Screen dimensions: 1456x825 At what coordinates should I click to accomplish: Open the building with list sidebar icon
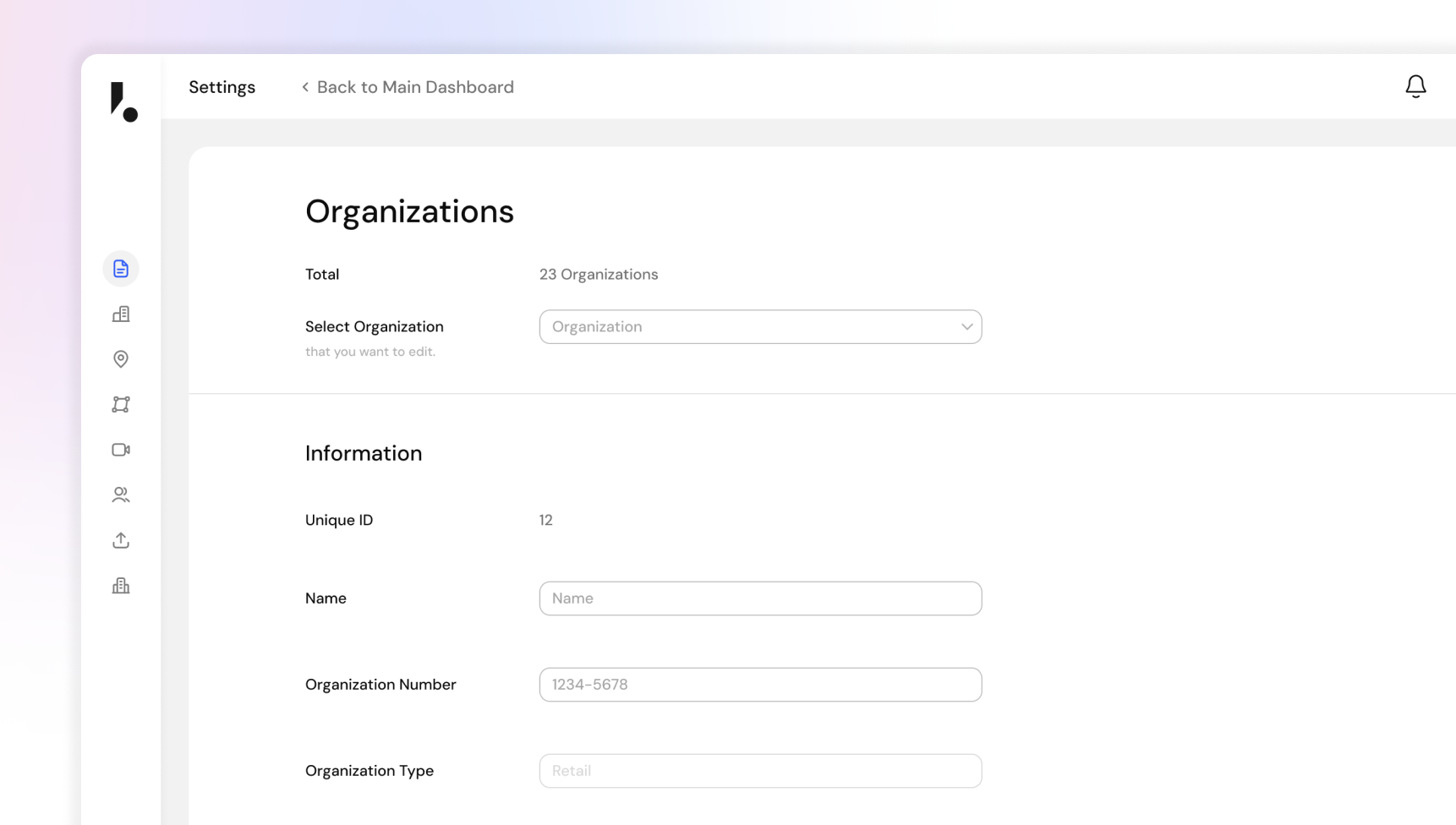coord(121,314)
